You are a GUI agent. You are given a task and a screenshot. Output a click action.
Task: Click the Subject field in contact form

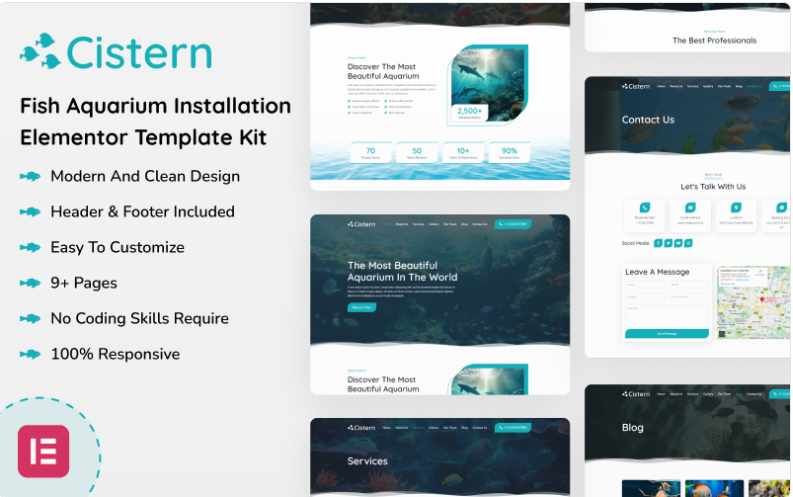pos(645,297)
